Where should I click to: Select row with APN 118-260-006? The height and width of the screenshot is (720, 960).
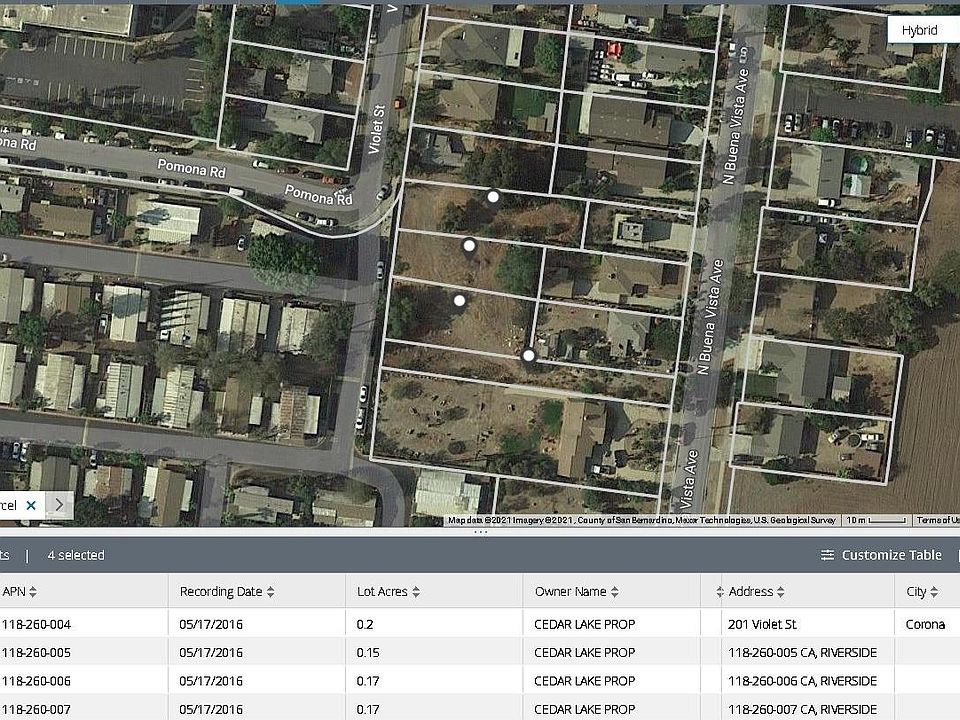[480, 680]
